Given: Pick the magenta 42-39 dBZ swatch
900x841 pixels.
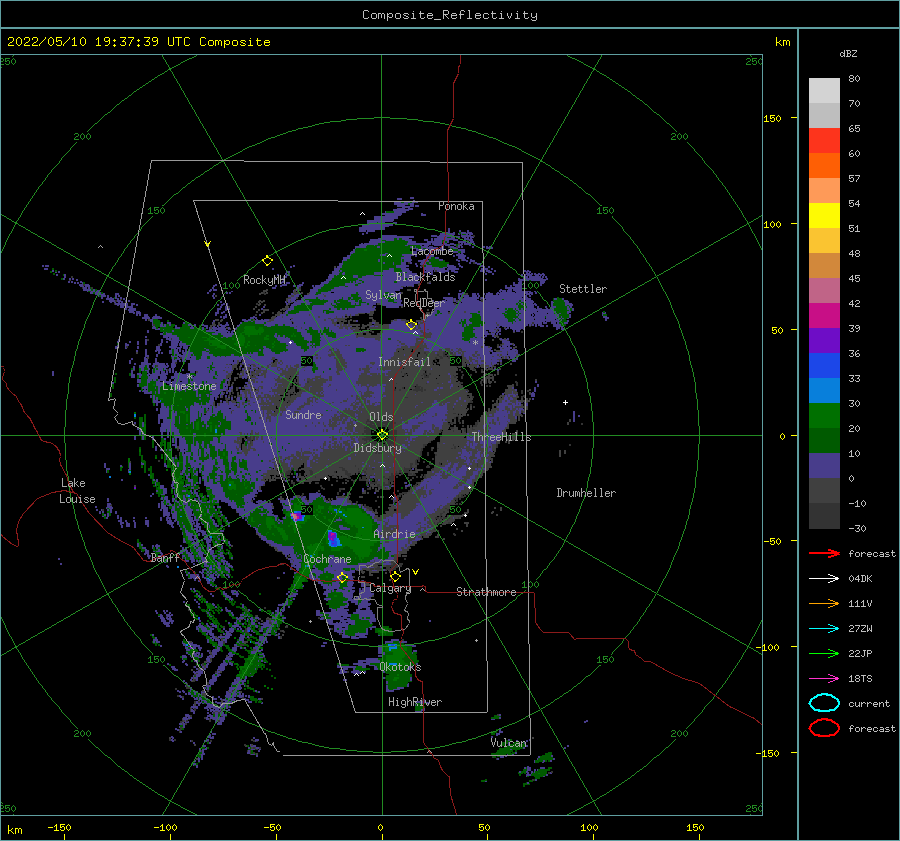Looking at the screenshot, I should [x=824, y=315].
